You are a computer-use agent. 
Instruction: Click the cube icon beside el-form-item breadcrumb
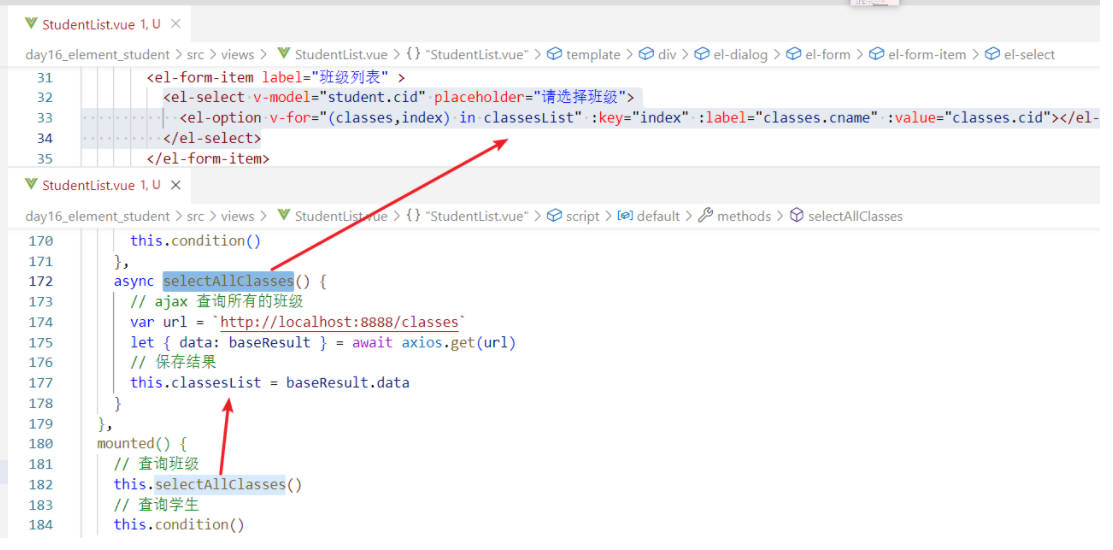(877, 54)
